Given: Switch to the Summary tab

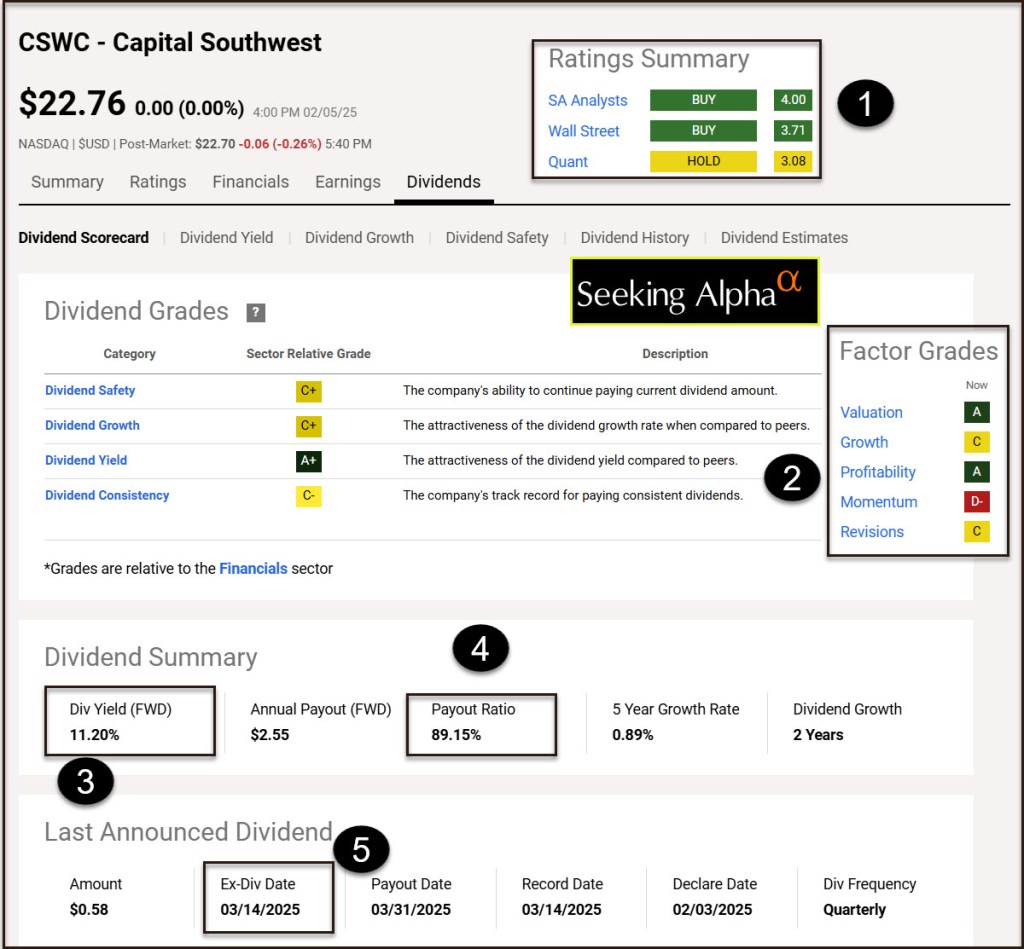Looking at the screenshot, I should [x=67, y=182].
